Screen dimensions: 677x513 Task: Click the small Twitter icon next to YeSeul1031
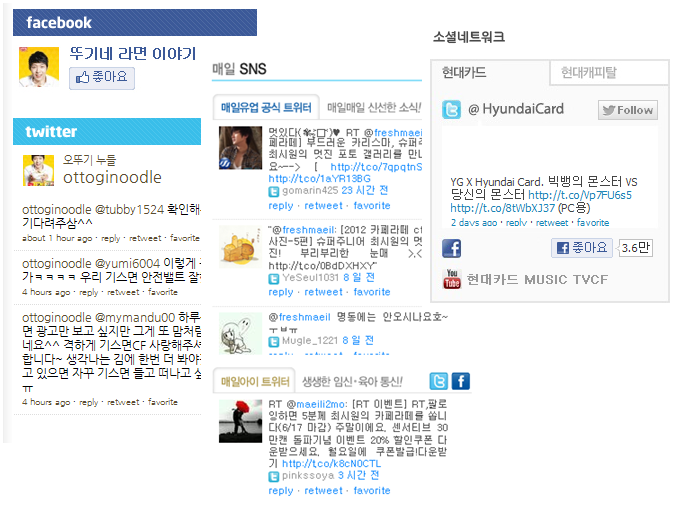[274, 279]
